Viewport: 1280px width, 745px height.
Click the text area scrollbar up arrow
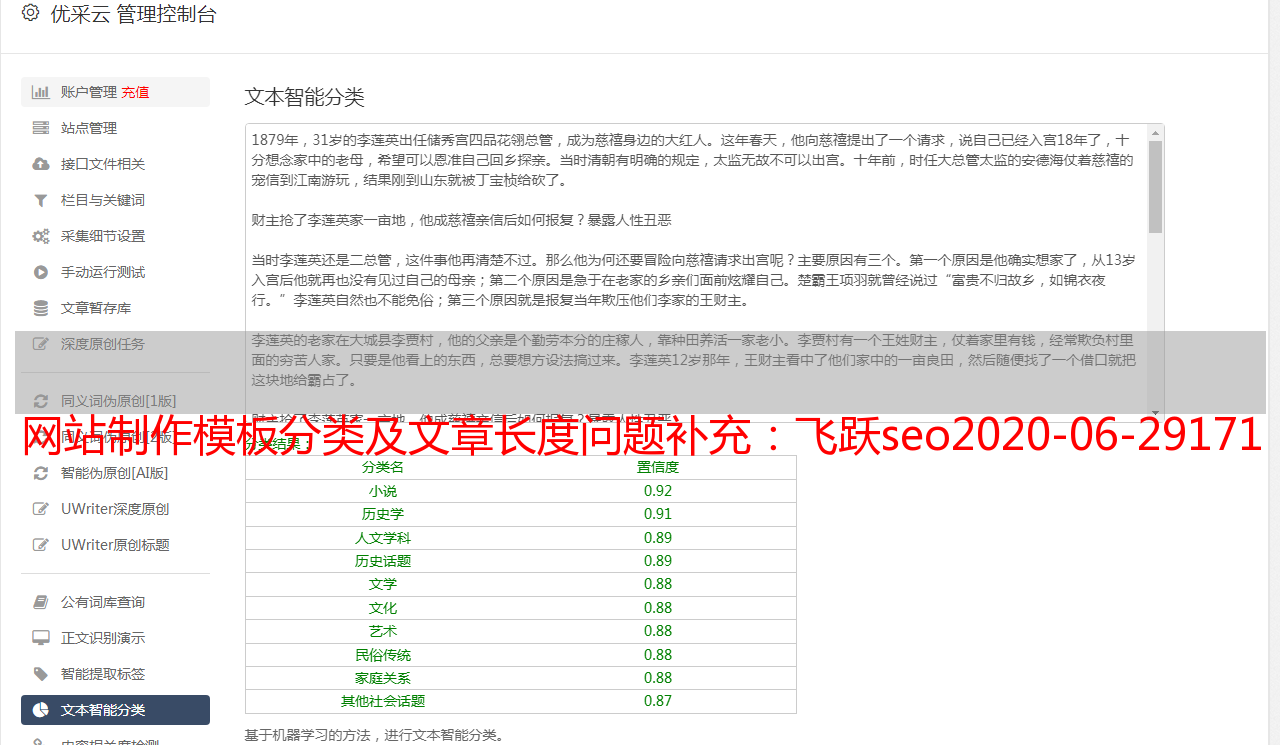(1156, 132)
